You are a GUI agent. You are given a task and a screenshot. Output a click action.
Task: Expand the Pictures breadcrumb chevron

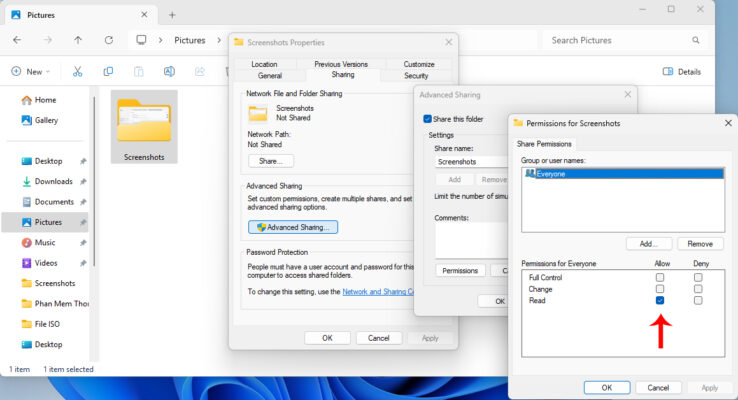coord(219,40)
